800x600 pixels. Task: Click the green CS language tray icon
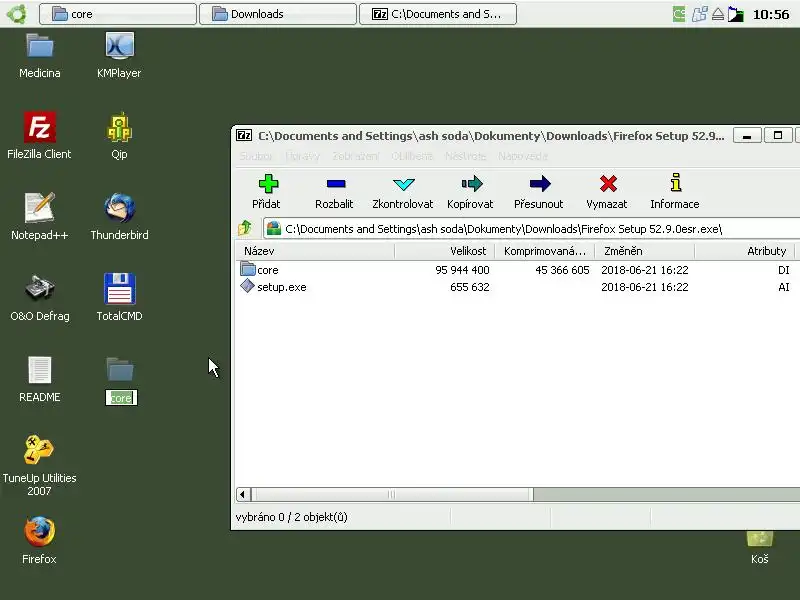click(679, 14)
